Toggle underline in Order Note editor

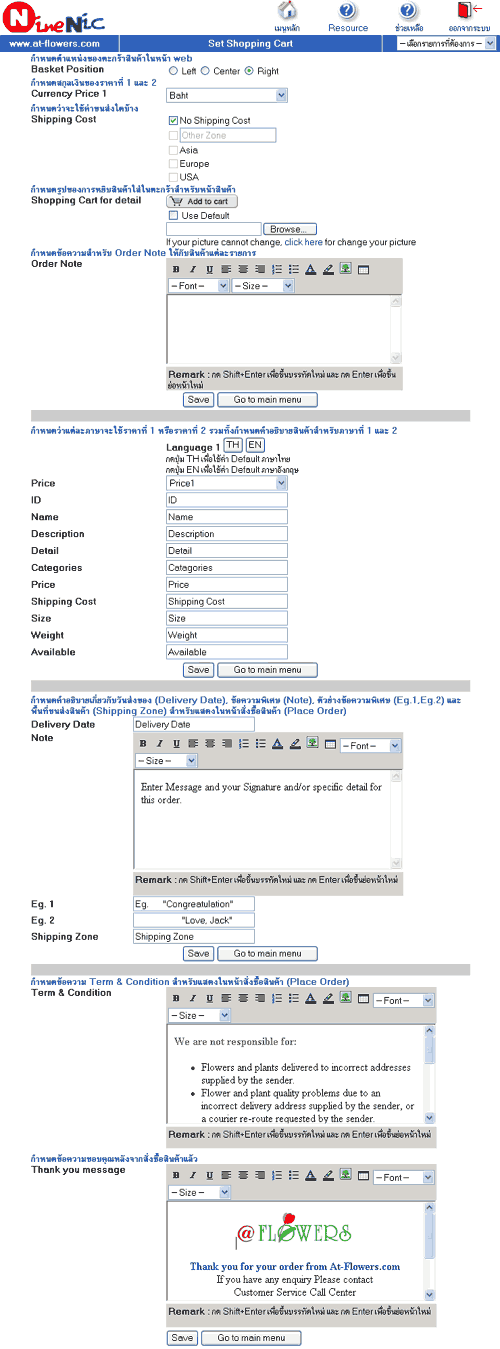(209, 269)
